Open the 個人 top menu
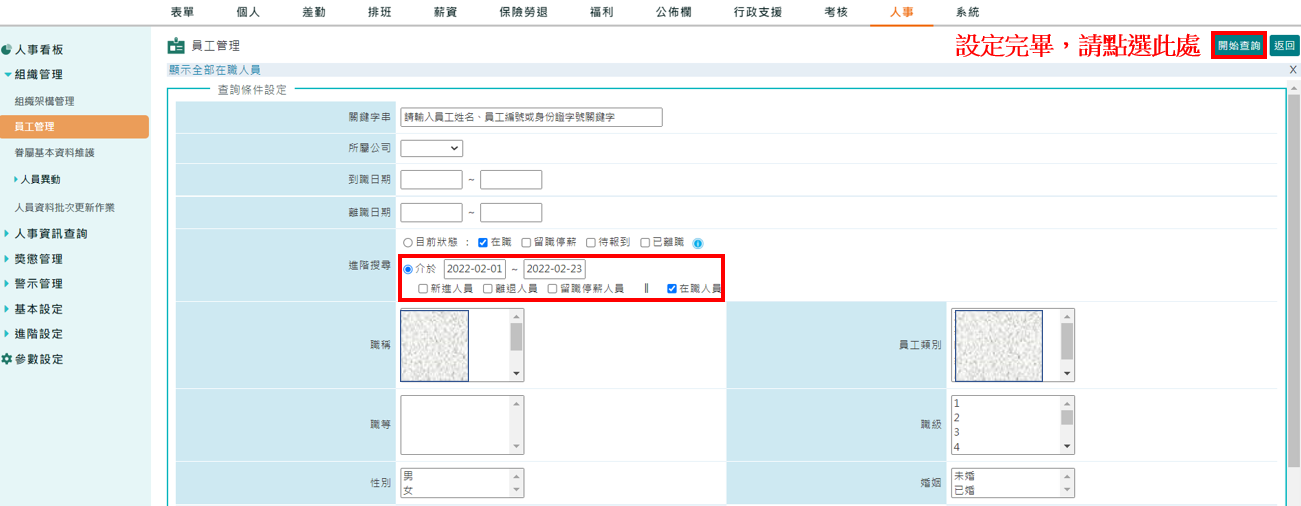The height and width of the screenshot is (506, 1301). [248, 12]
